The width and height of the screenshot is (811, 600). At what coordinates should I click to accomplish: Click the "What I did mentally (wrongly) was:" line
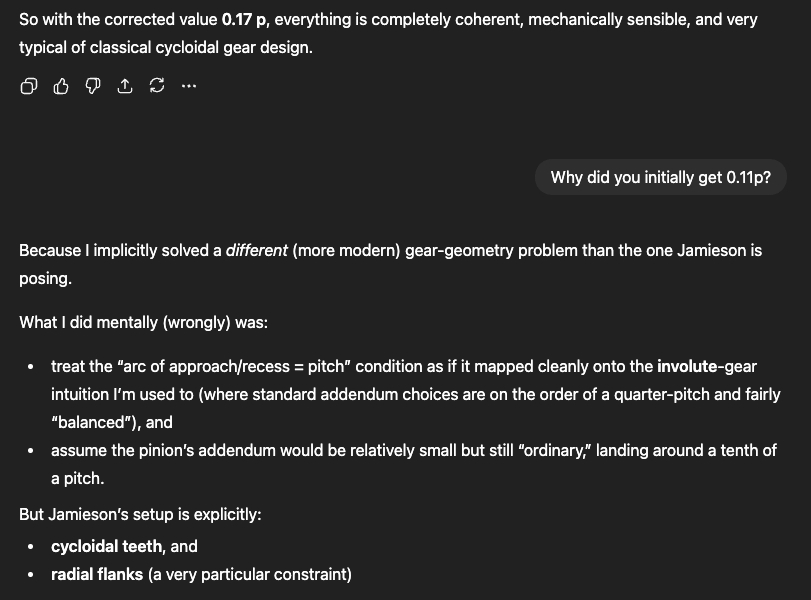point(143,322)
